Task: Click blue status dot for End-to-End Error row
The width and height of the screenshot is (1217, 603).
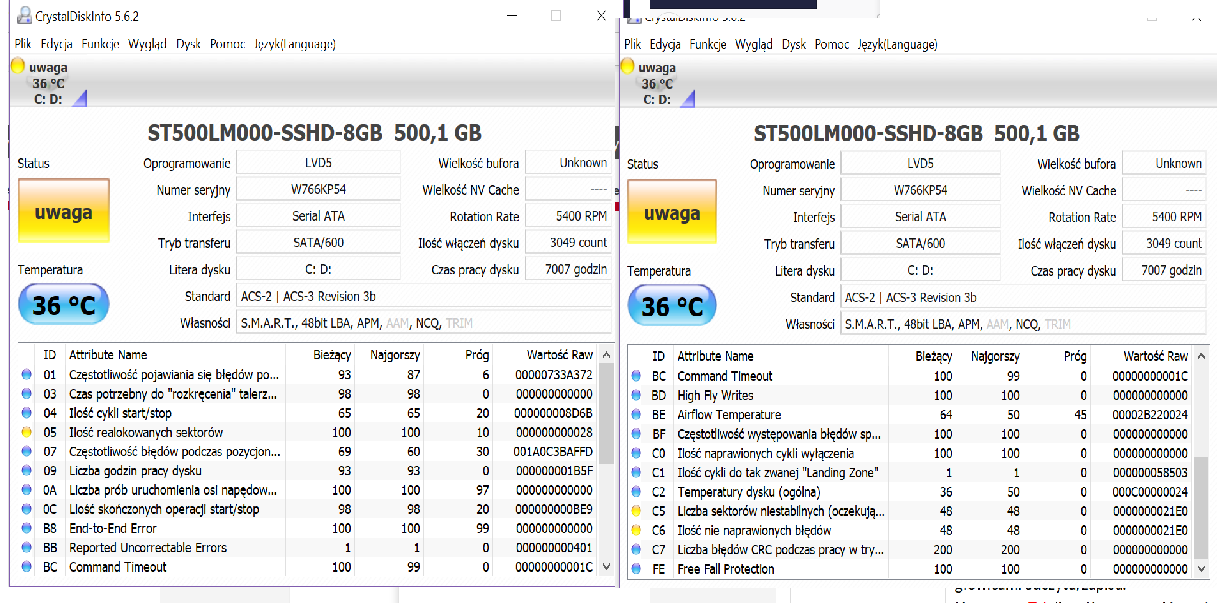Action: pos(28,528)
